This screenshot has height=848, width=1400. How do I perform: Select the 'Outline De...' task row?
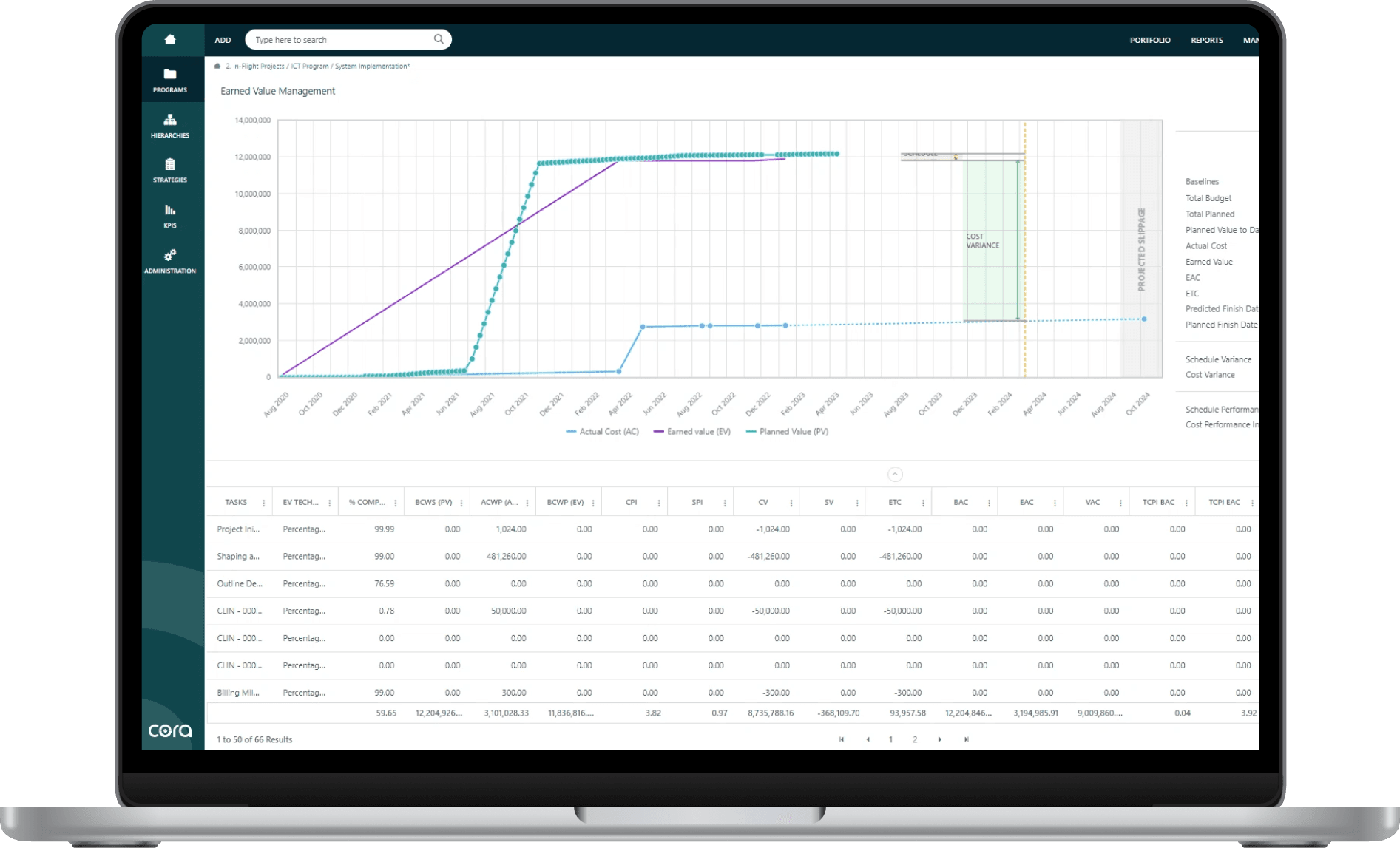pos(732,583)
